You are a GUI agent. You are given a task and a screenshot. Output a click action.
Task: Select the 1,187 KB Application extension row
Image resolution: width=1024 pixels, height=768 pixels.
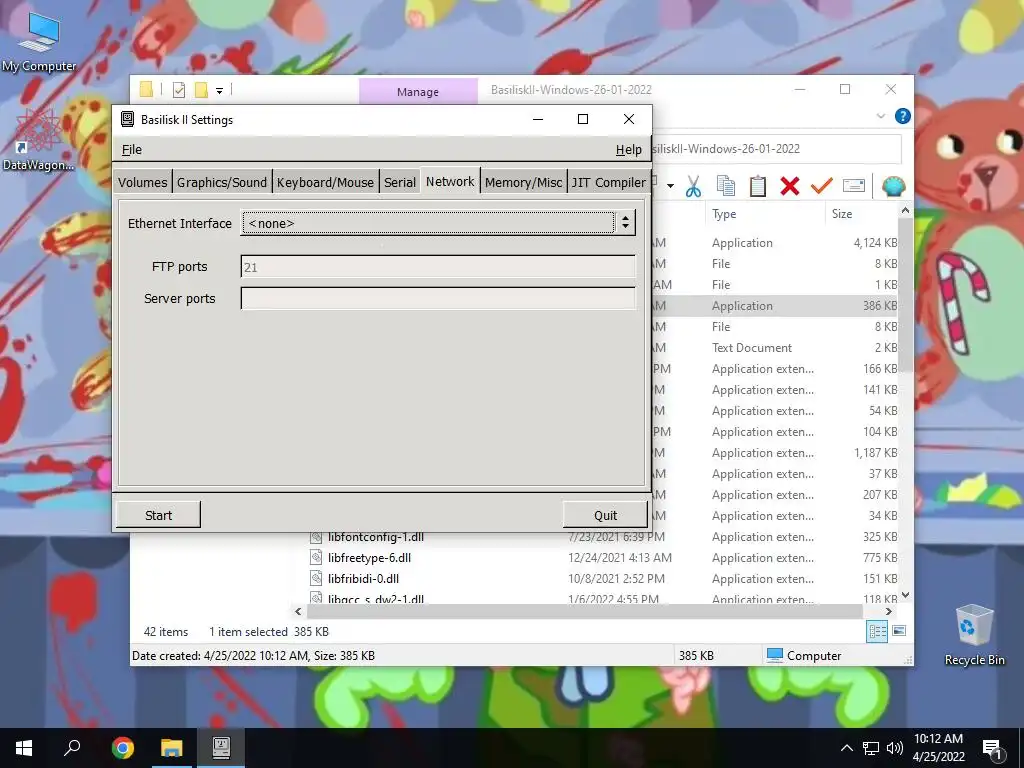coord(775,453)
